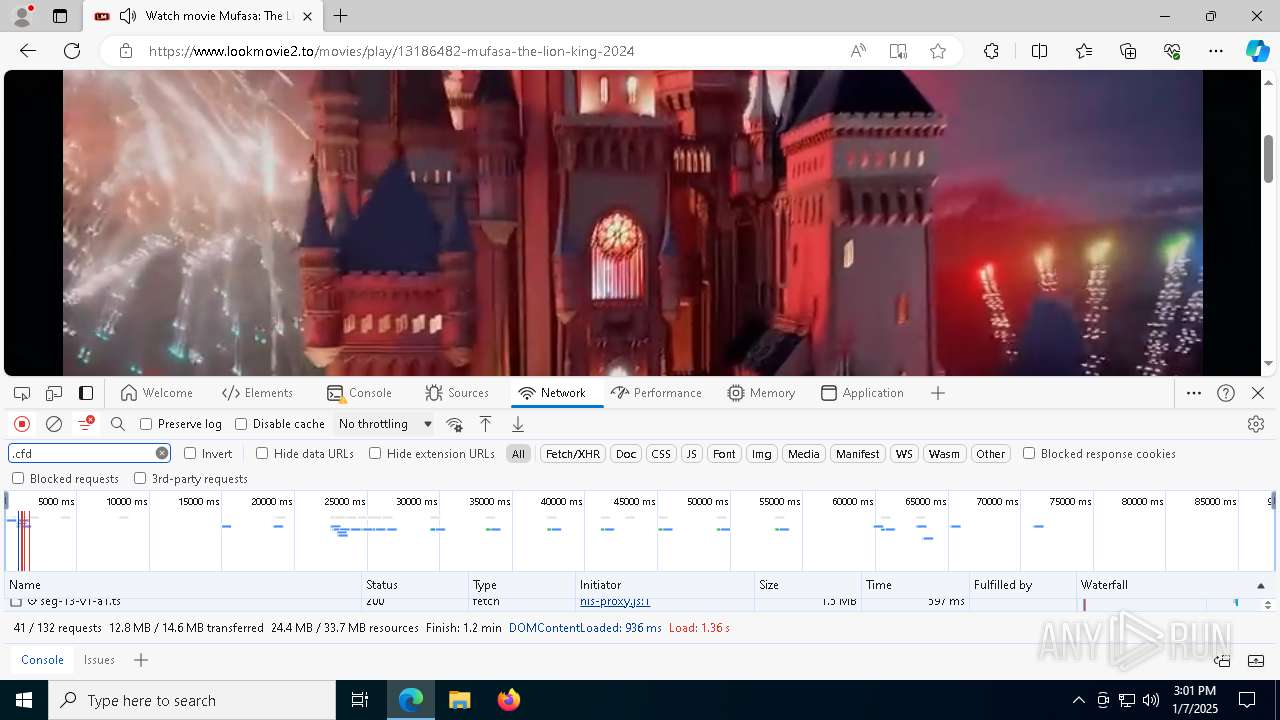Image resolution: width=1280 pixels, height=720 pixels.
Task: Open the Memory tab
Action: pyautogui.click(x=761, y=393)
